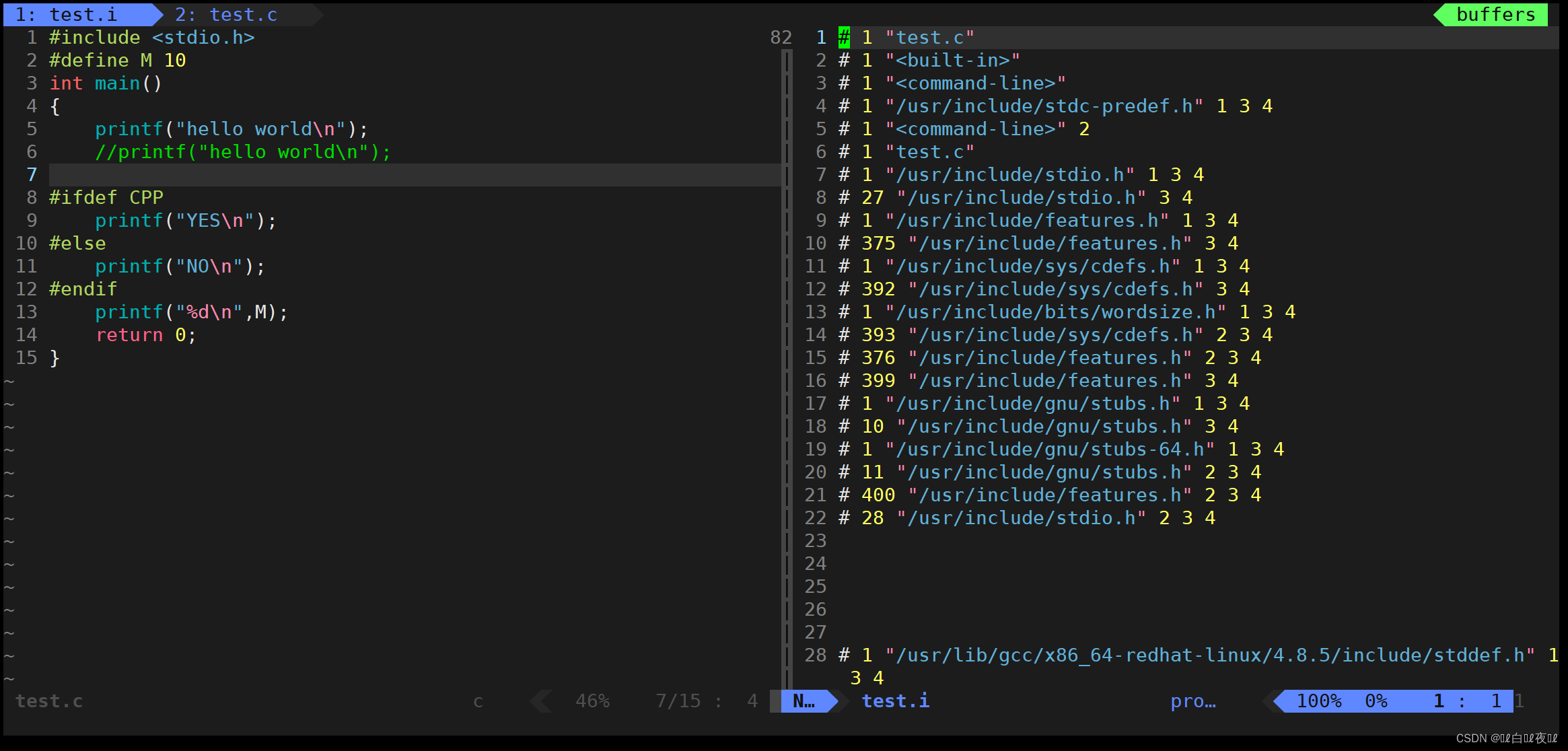Click the uncommented printf("hello world\n") line
This screenshot has height=751, width=1568.
point(231,129)
